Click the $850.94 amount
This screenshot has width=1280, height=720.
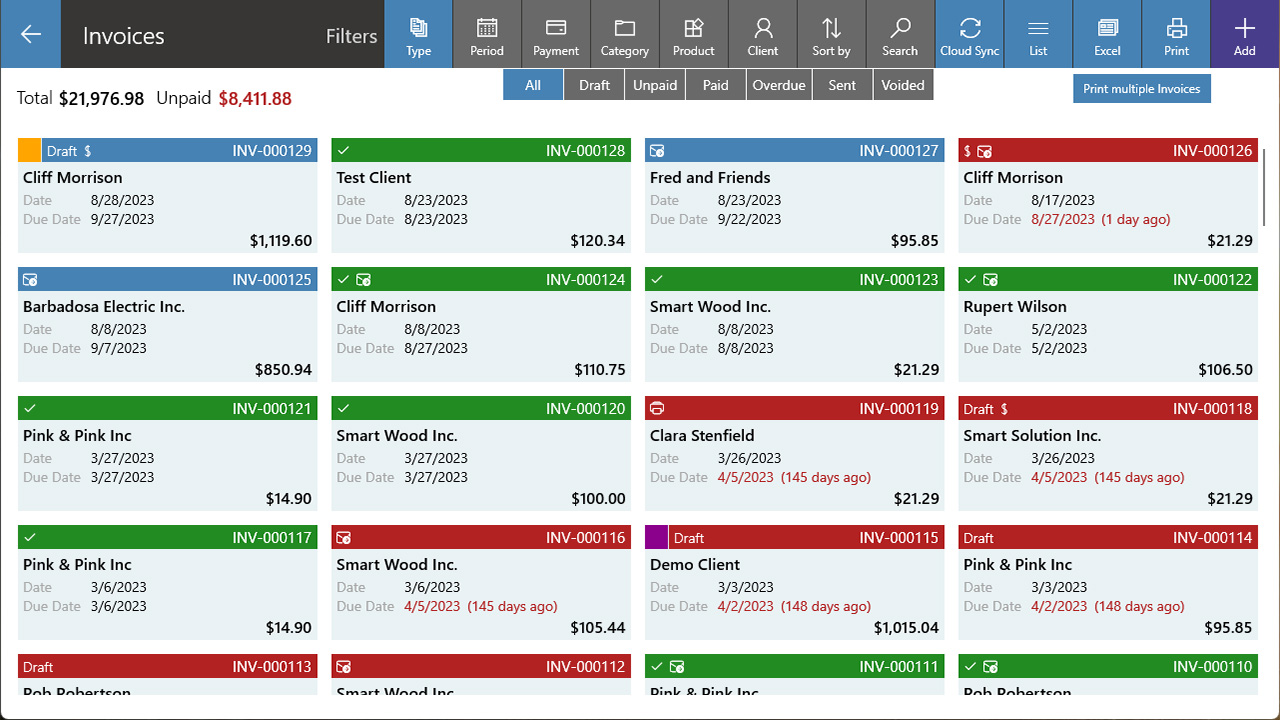[283, 370]
